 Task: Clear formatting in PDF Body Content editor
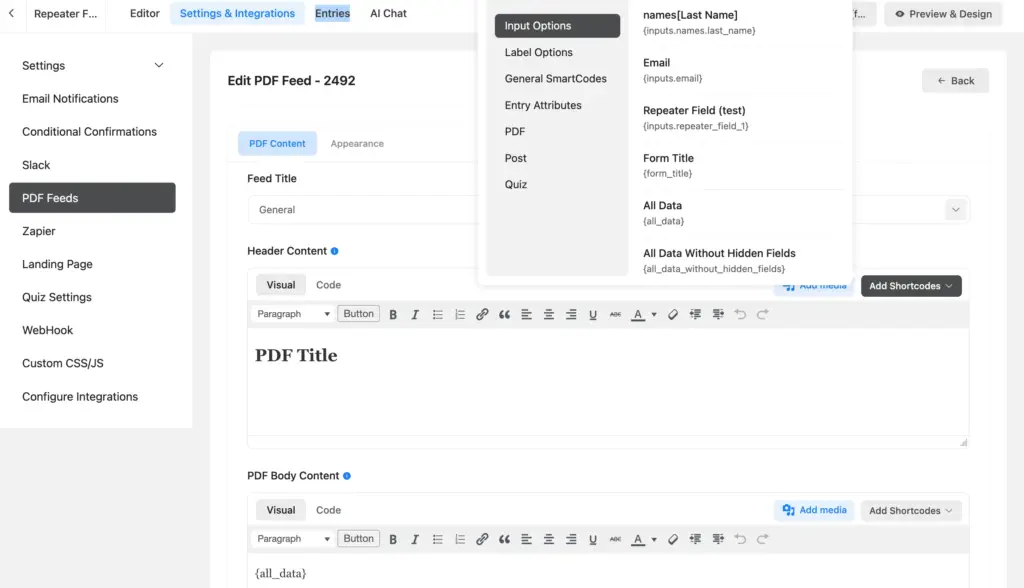coord(673,539)
